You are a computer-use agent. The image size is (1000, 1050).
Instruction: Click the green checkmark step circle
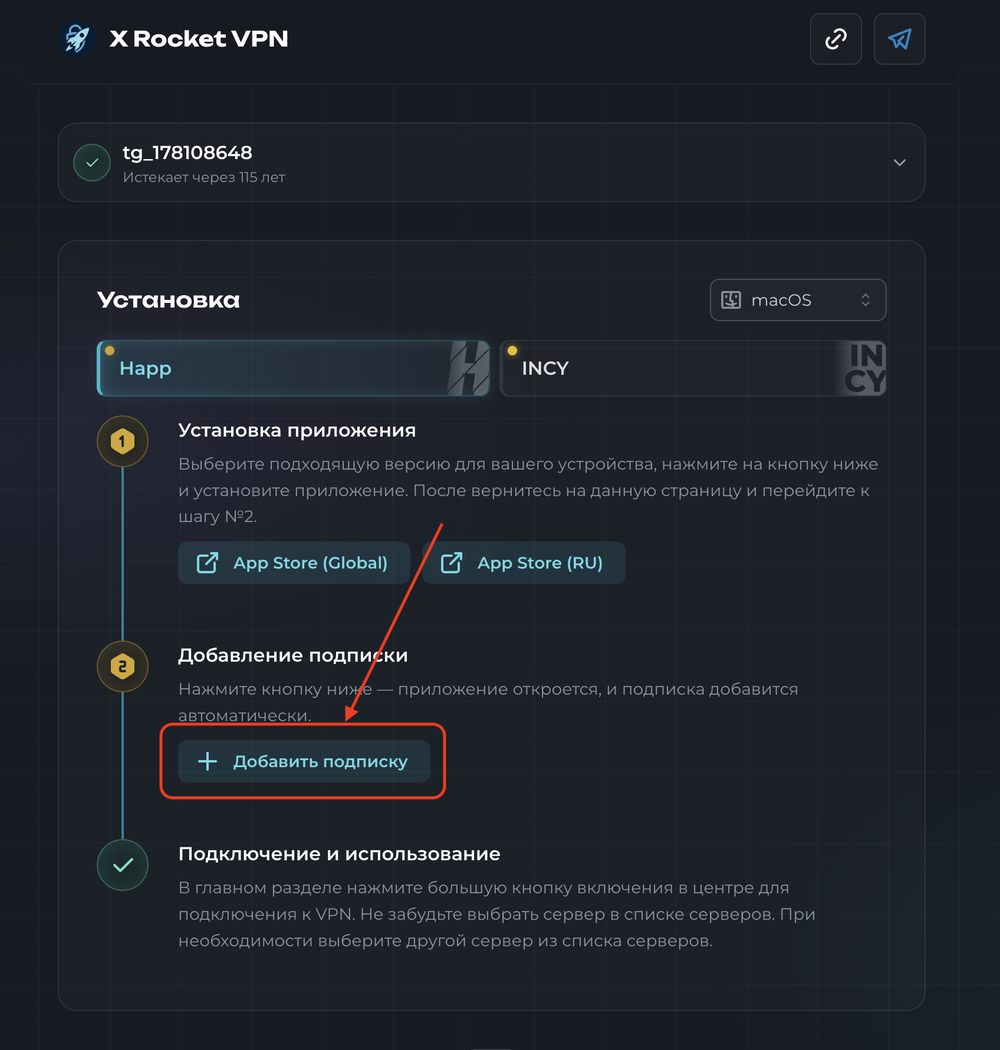123,865
